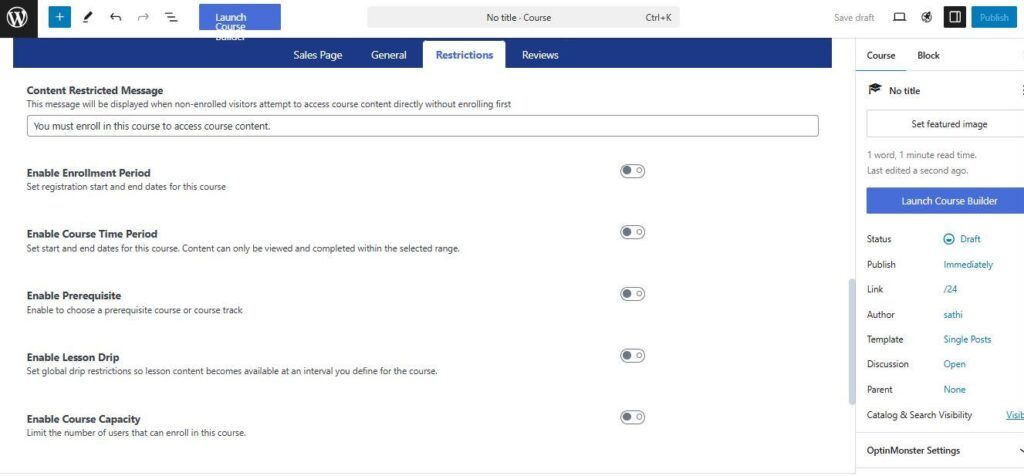
Task: Open the document overview list icon
Action: pos(171,18)
